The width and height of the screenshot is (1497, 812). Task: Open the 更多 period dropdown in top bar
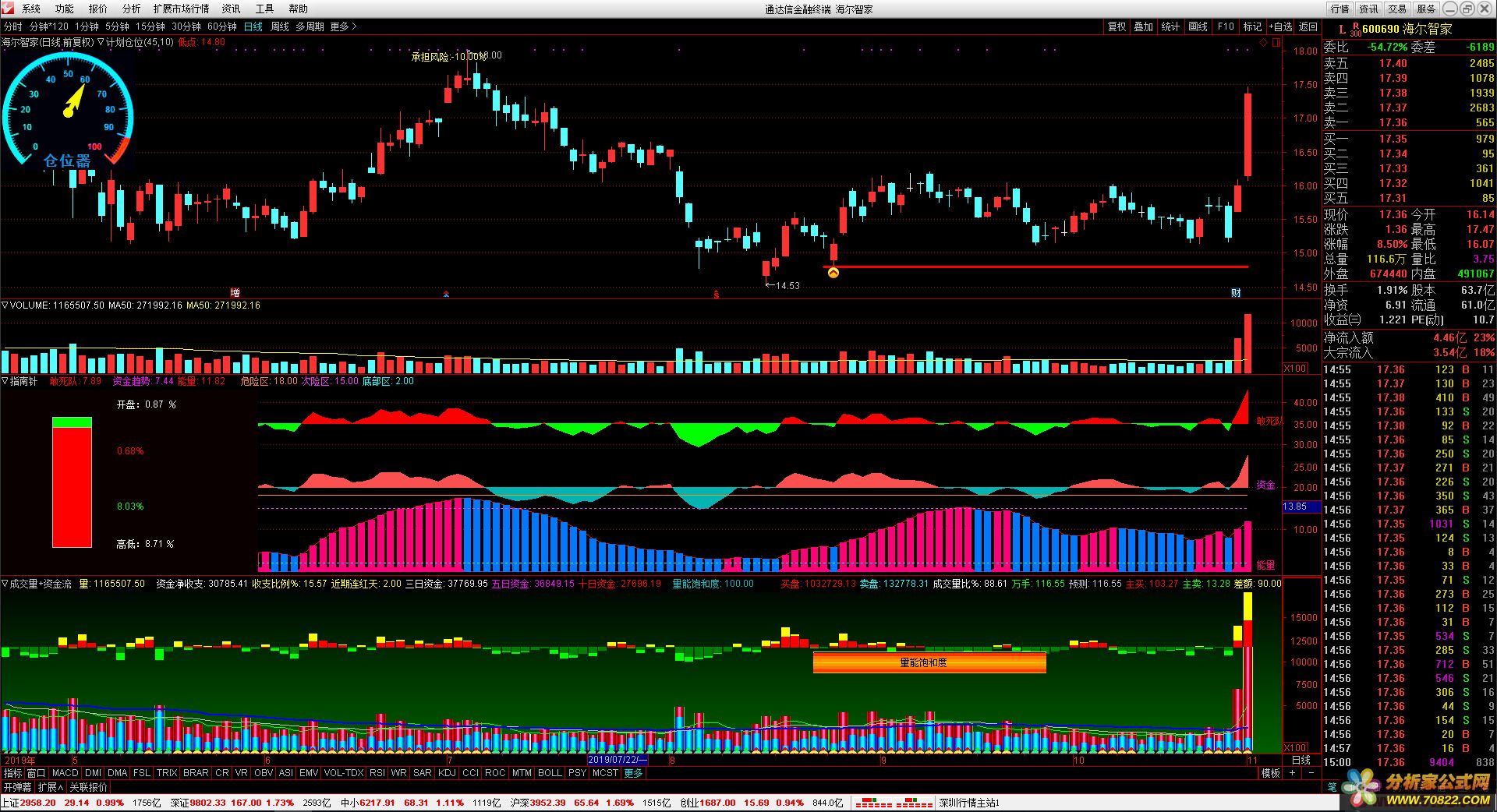[x=343, y=26]
